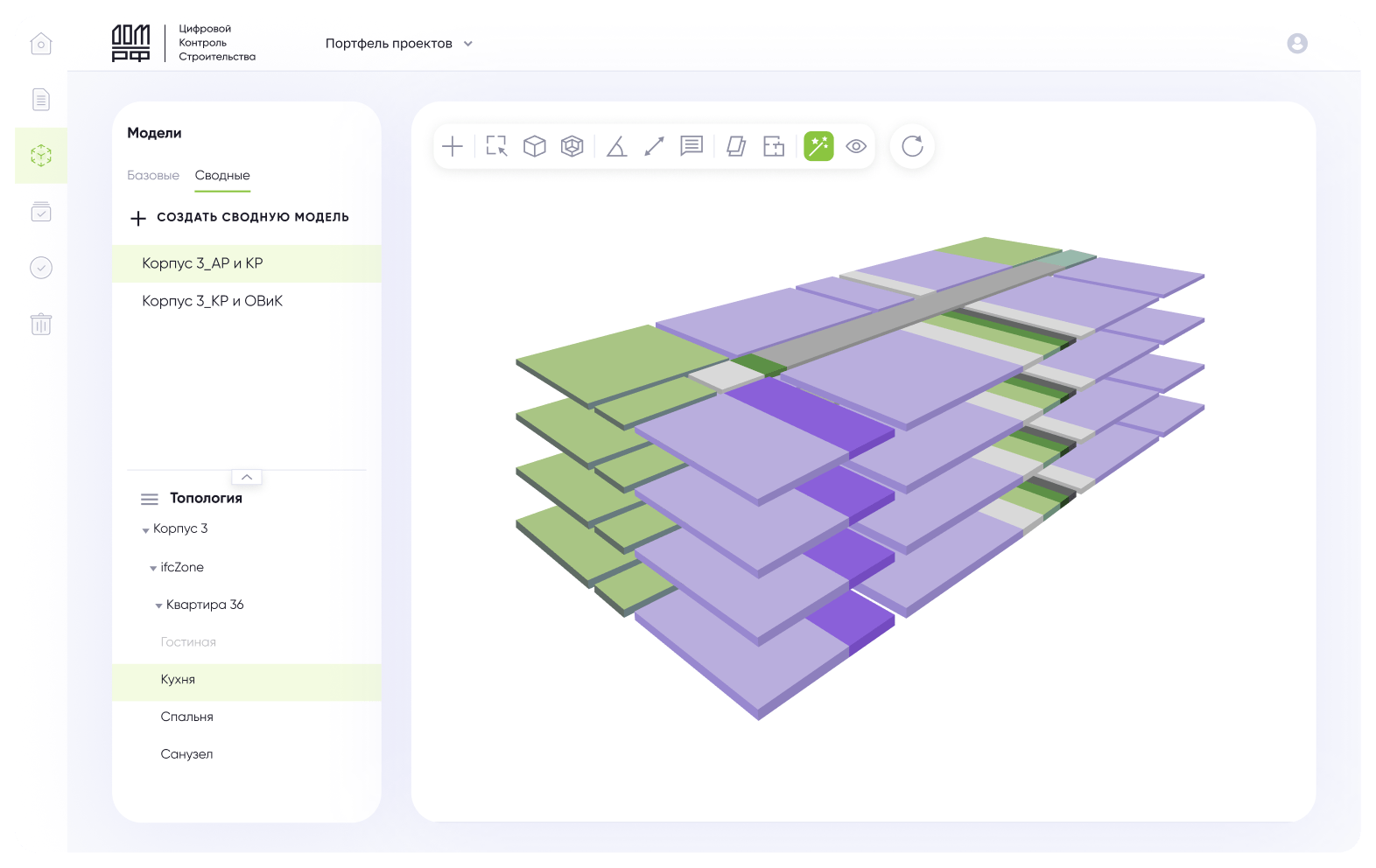Click Создать сводную модель button
Image resolution: width=1376 pixels, height=868 pixels.
point(240,218)
